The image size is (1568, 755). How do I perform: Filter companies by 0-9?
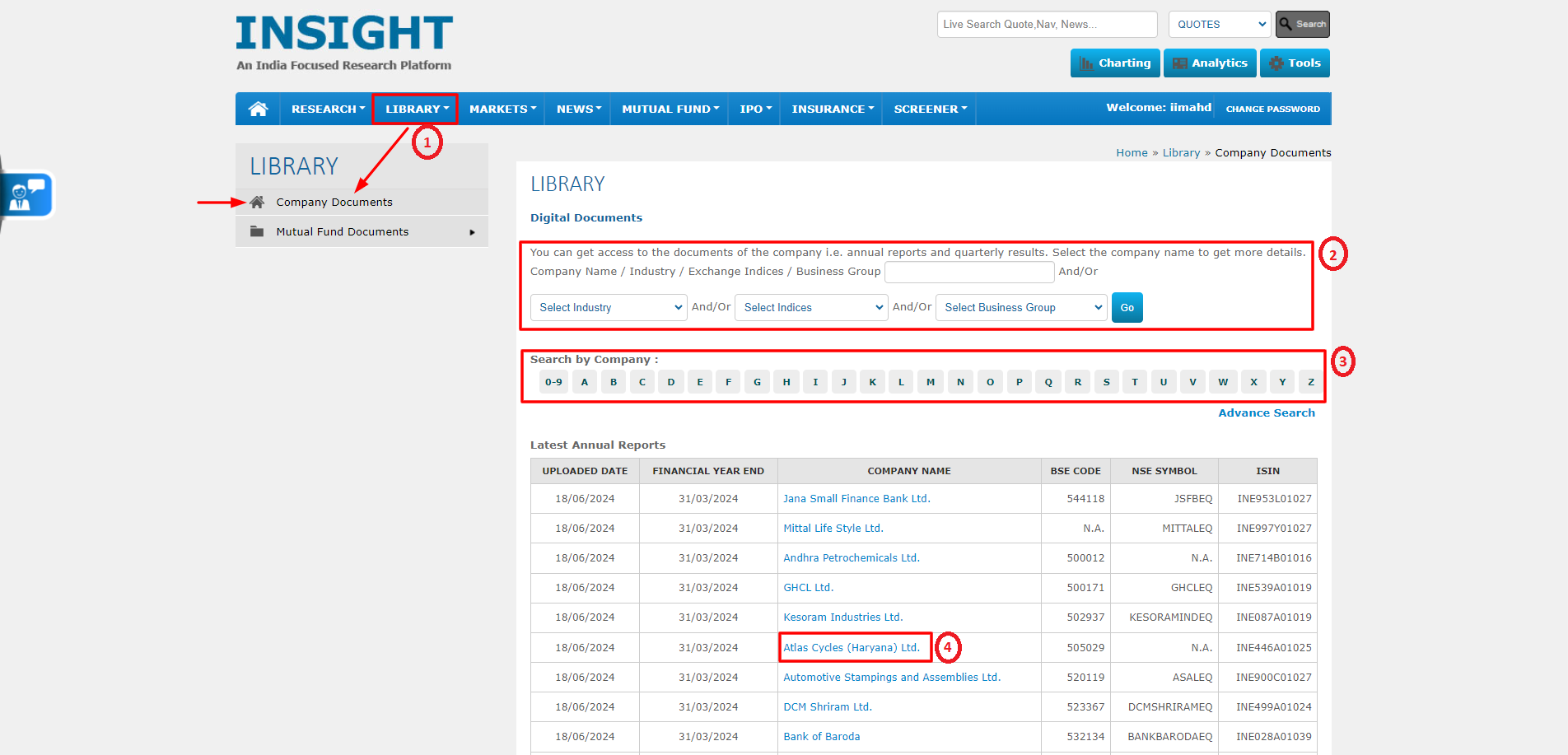coord(553,382)
